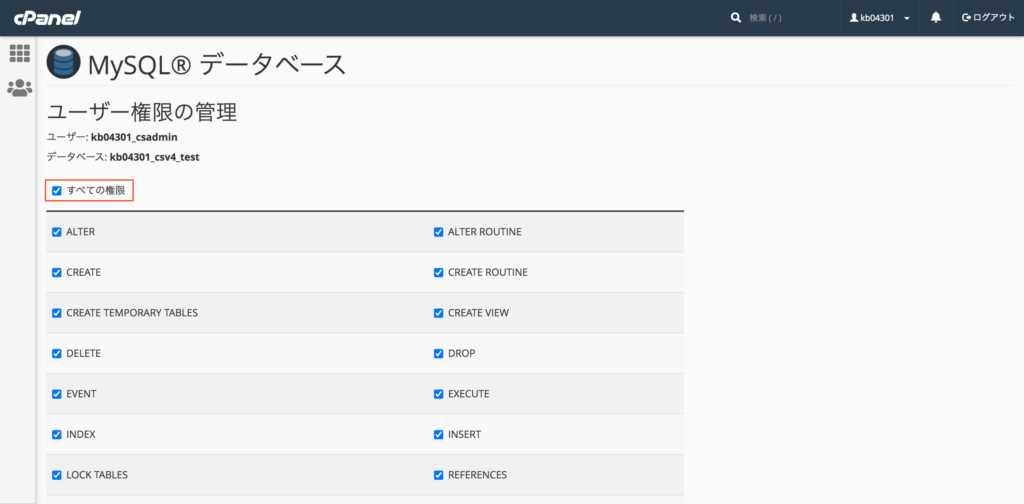Image resolution: width=1024 pixels, height=504 pixels.
Task: Disable CREATE TEMPORARY TABLES privilege
Action: tap(57, 313)
